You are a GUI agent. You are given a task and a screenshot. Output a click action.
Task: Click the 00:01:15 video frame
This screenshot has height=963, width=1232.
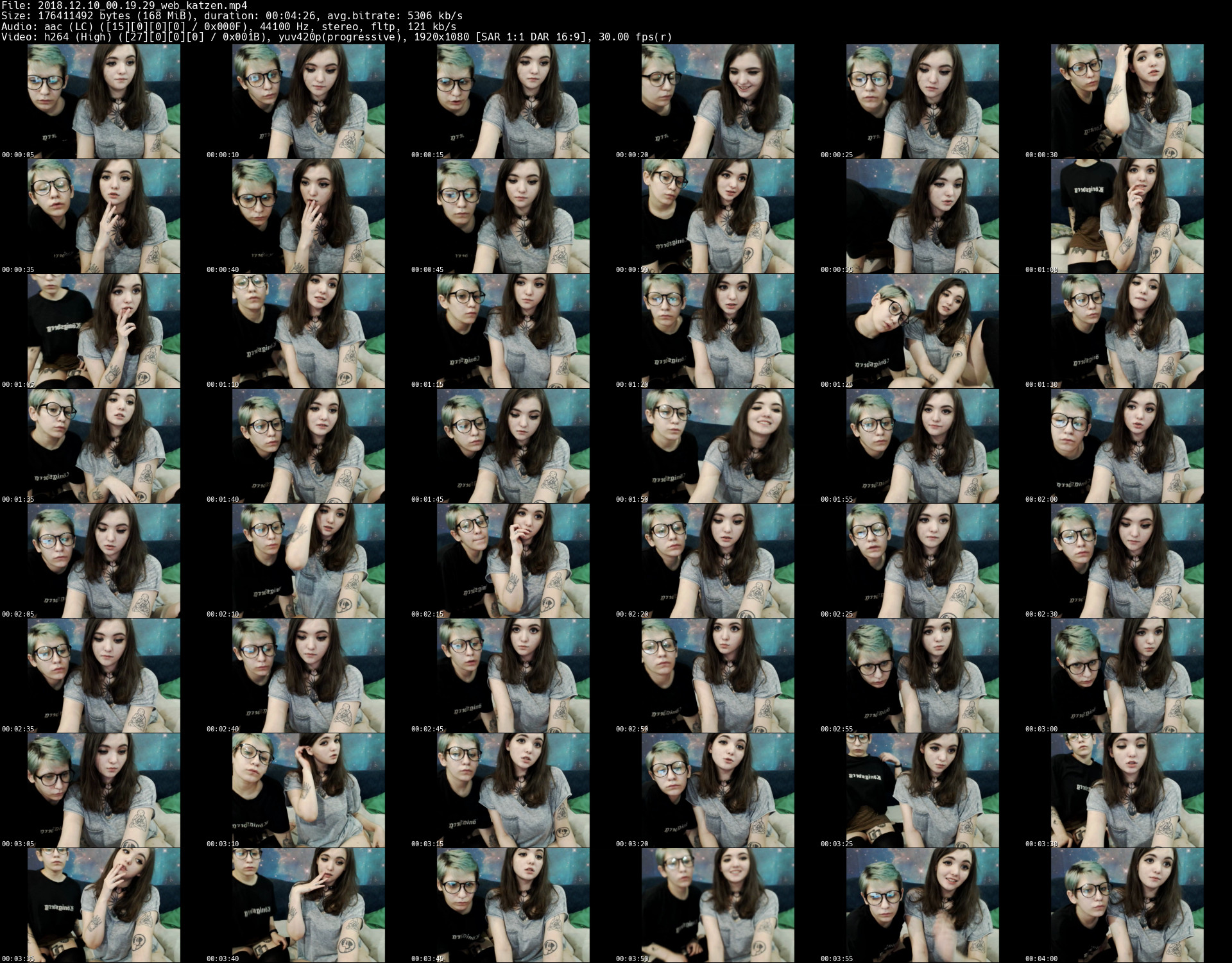(x=513, y=331)
